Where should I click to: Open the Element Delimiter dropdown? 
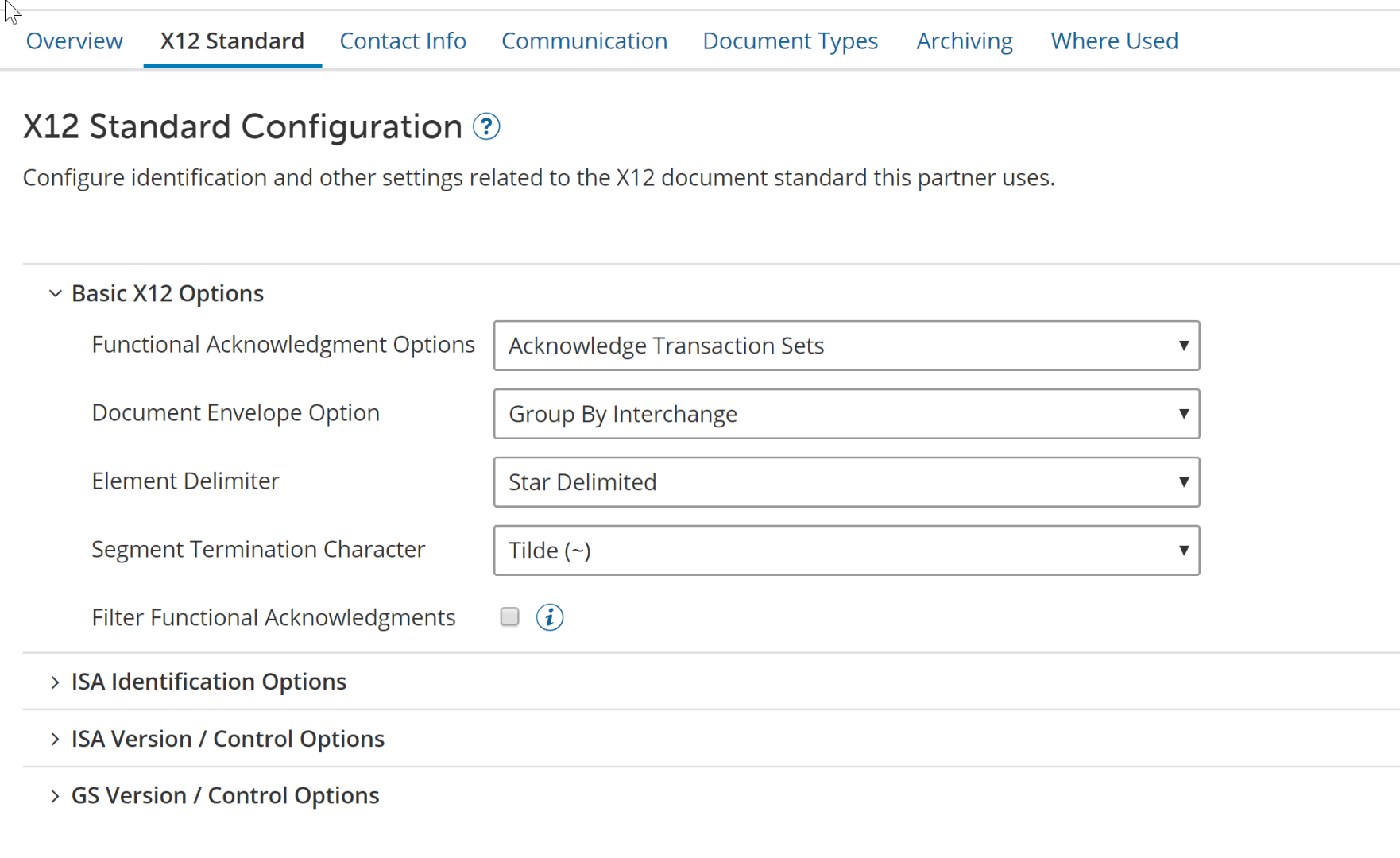[x=846, y=482]
